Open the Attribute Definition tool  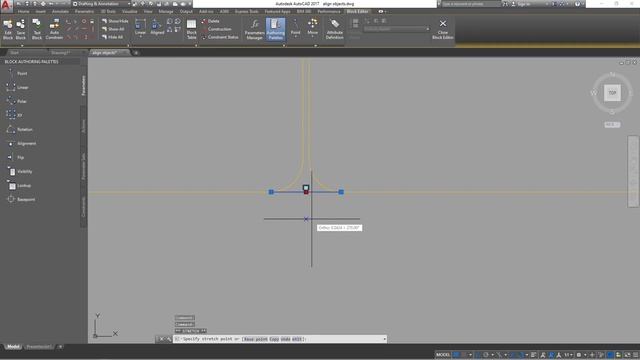334,29
